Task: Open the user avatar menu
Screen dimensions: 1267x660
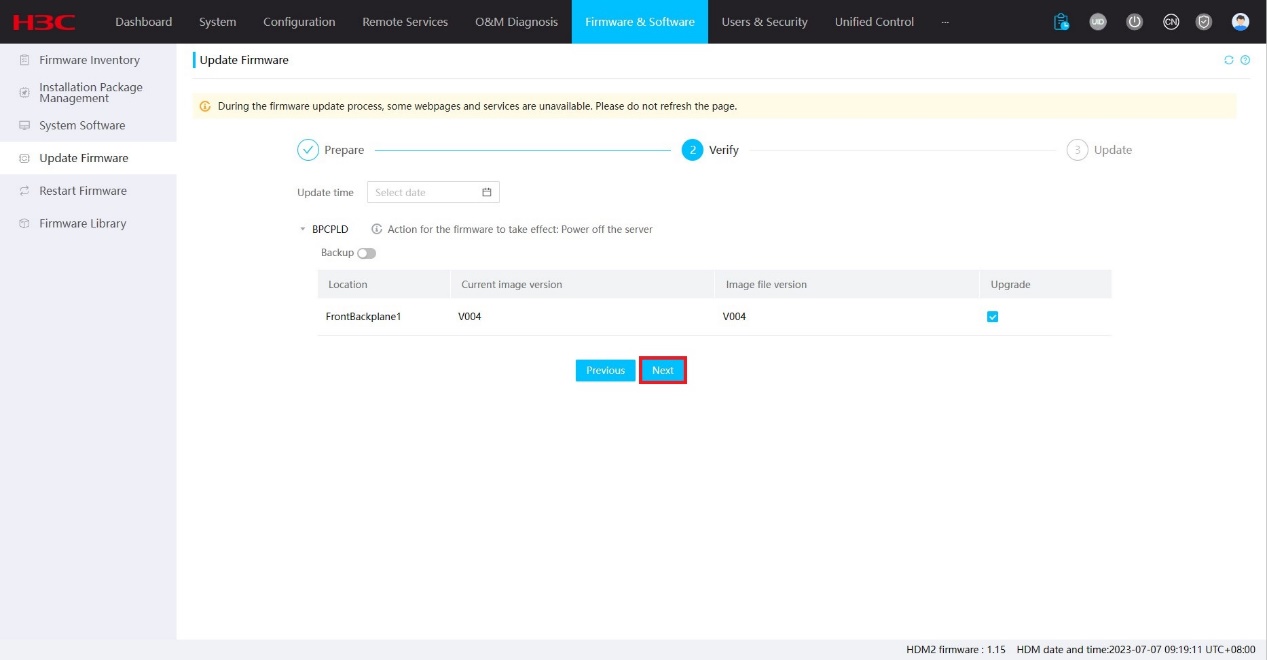Action: tap(1240, 22)
